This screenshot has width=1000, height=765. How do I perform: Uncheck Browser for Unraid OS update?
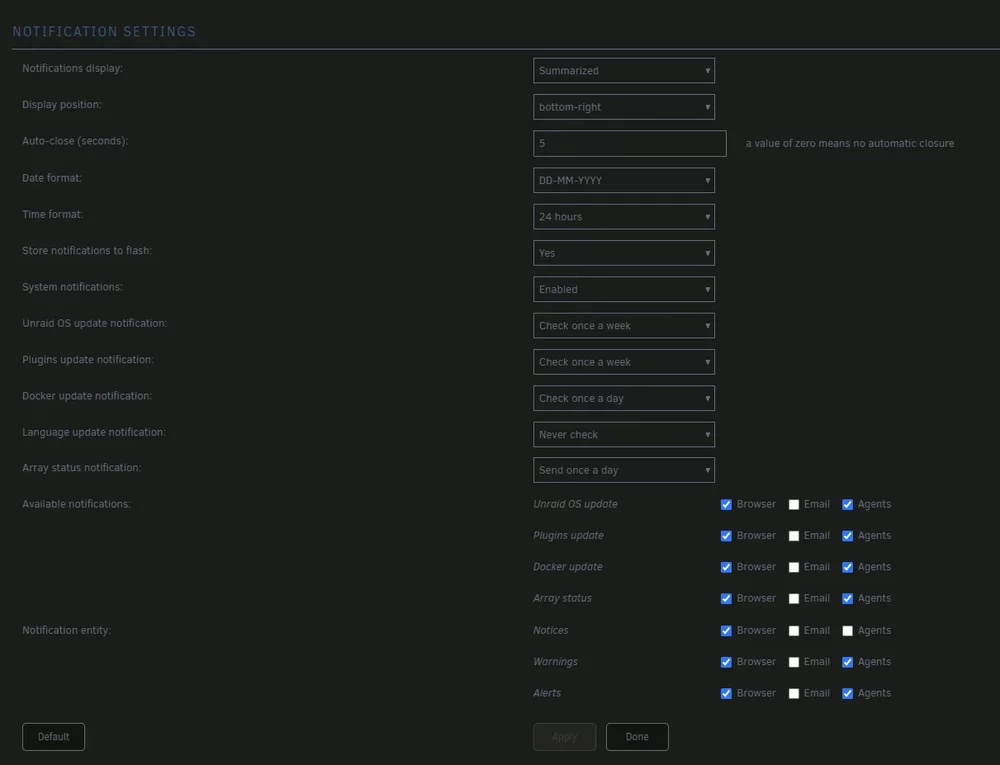(726, 504)
